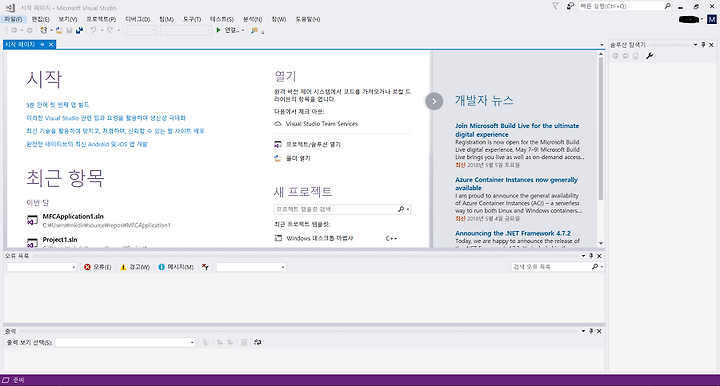
Task: Open the 디버그(D) menu
Action: (x=138, y=19)
